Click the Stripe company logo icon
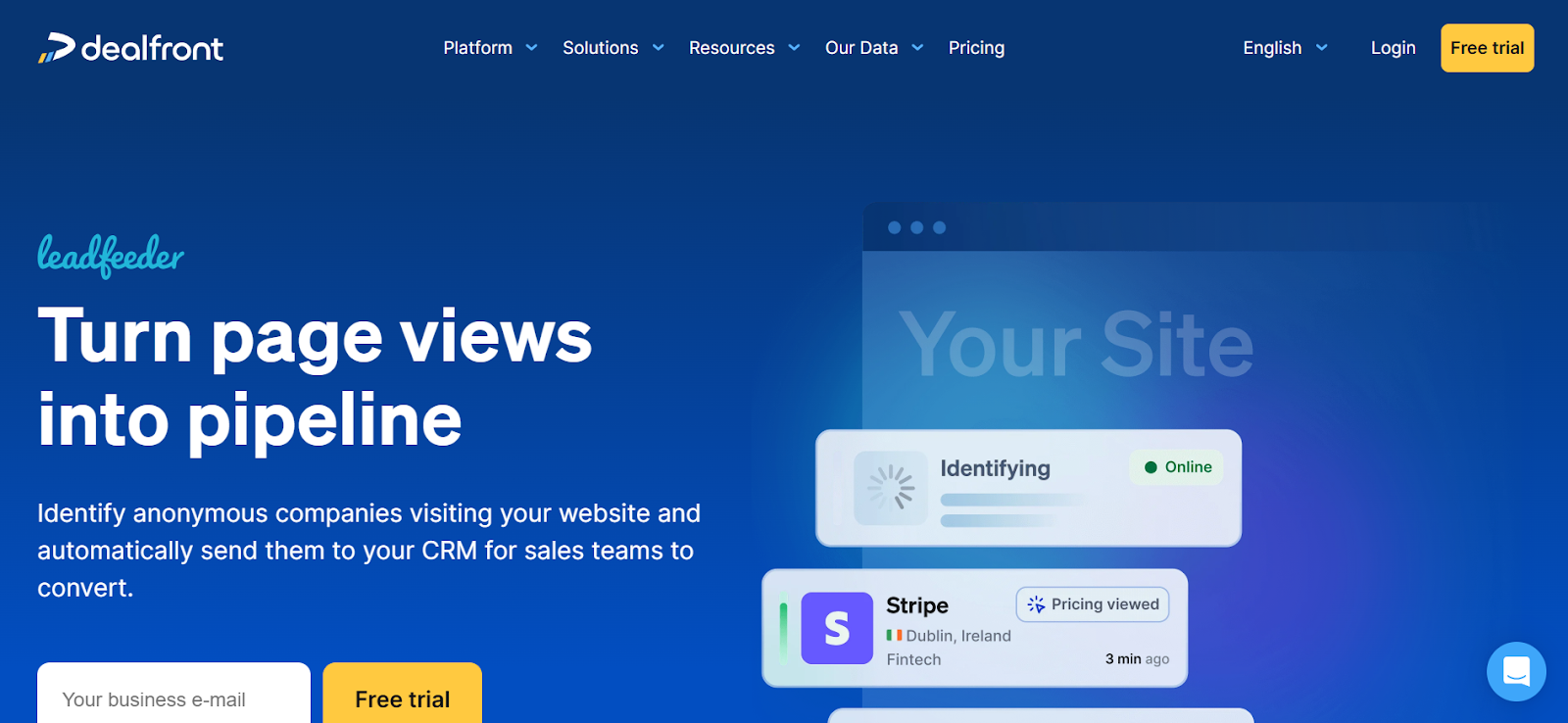 click(x=837, y=628)
